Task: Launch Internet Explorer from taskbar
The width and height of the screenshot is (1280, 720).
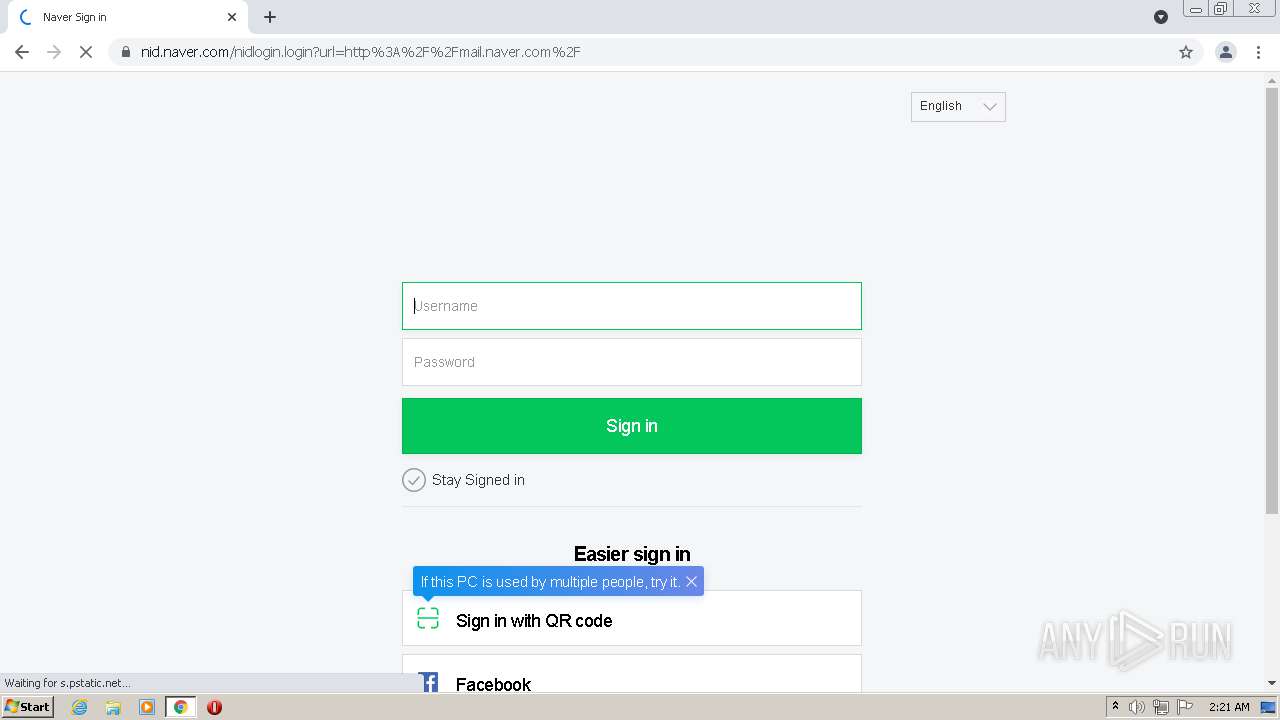Action: point(80,707)
